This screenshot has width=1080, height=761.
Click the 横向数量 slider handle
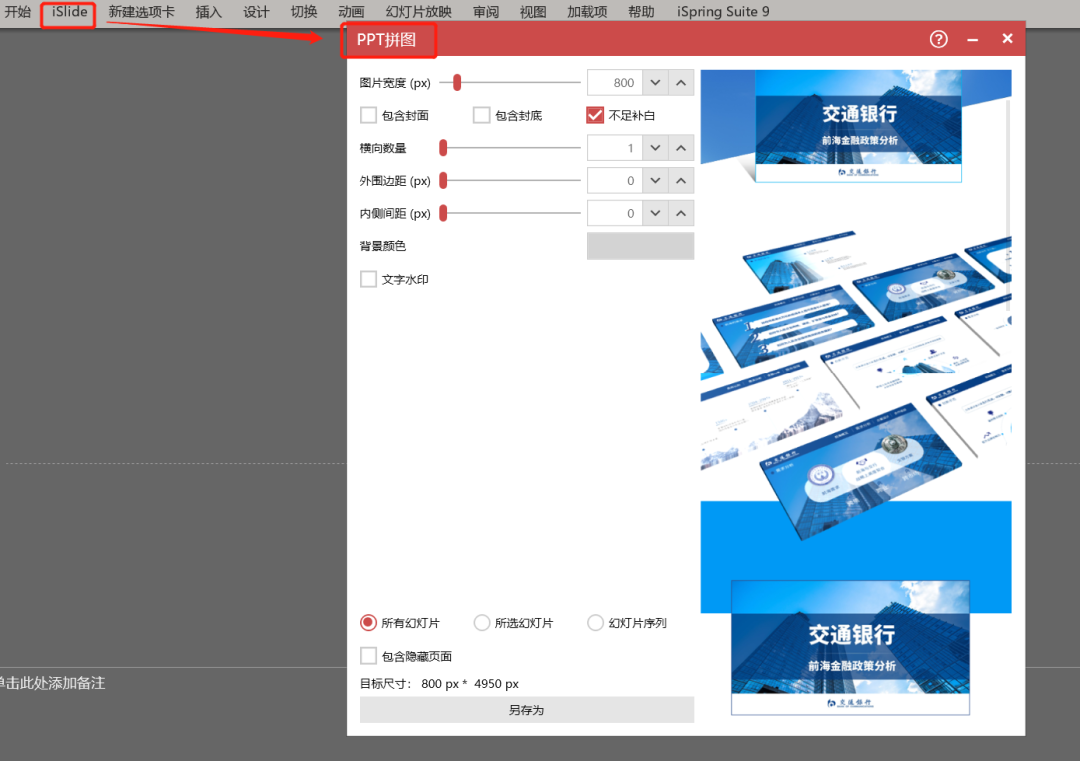click(444, 147)
